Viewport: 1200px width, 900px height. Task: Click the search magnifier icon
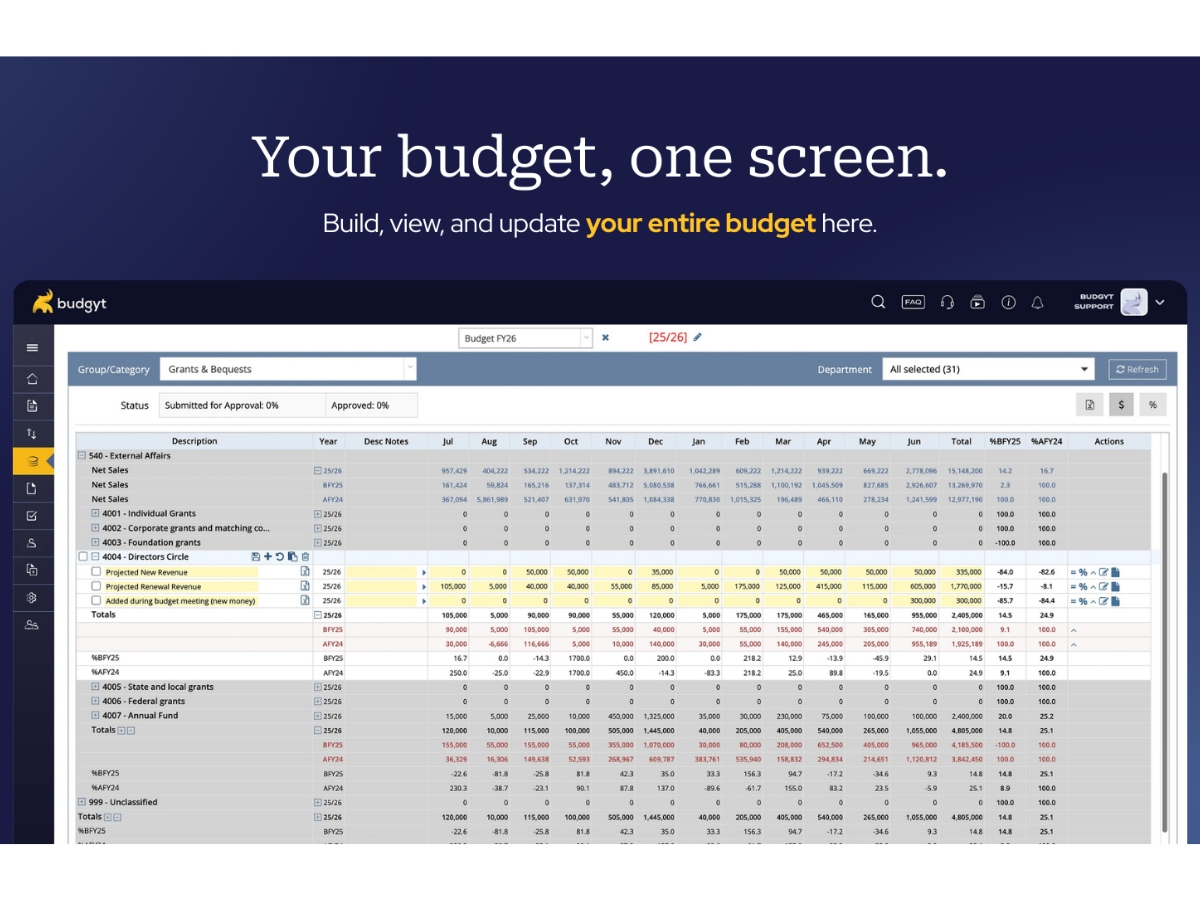[x=878, y=302]
